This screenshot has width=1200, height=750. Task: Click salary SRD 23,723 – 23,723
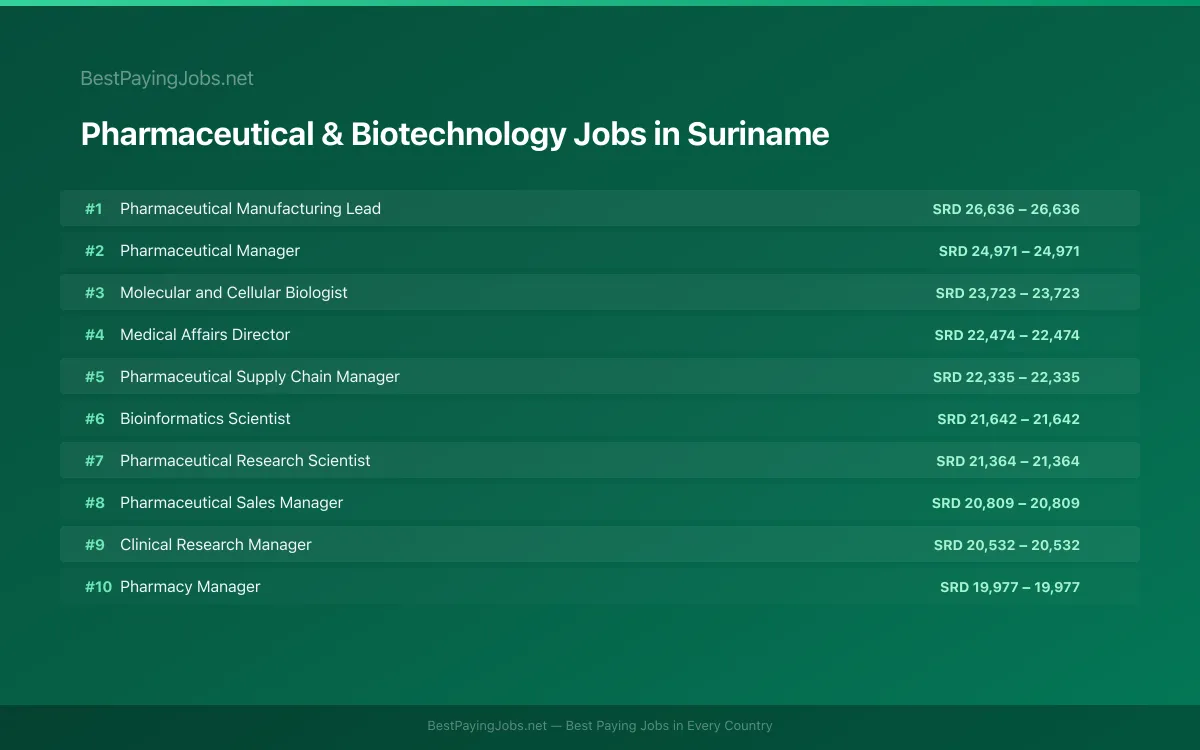pyautogui.click(x=1008, y=293)
